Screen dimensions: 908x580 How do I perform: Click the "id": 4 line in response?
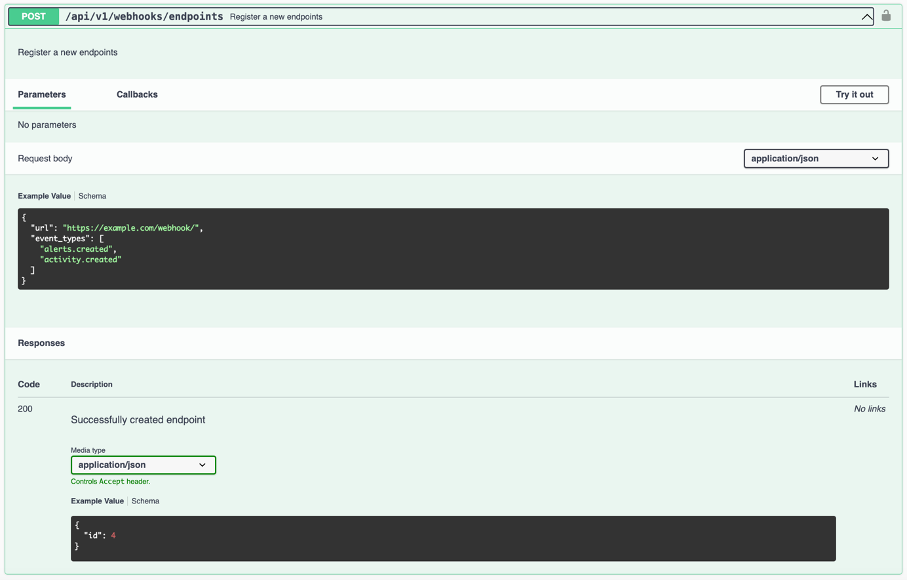[x=100, y=535]
